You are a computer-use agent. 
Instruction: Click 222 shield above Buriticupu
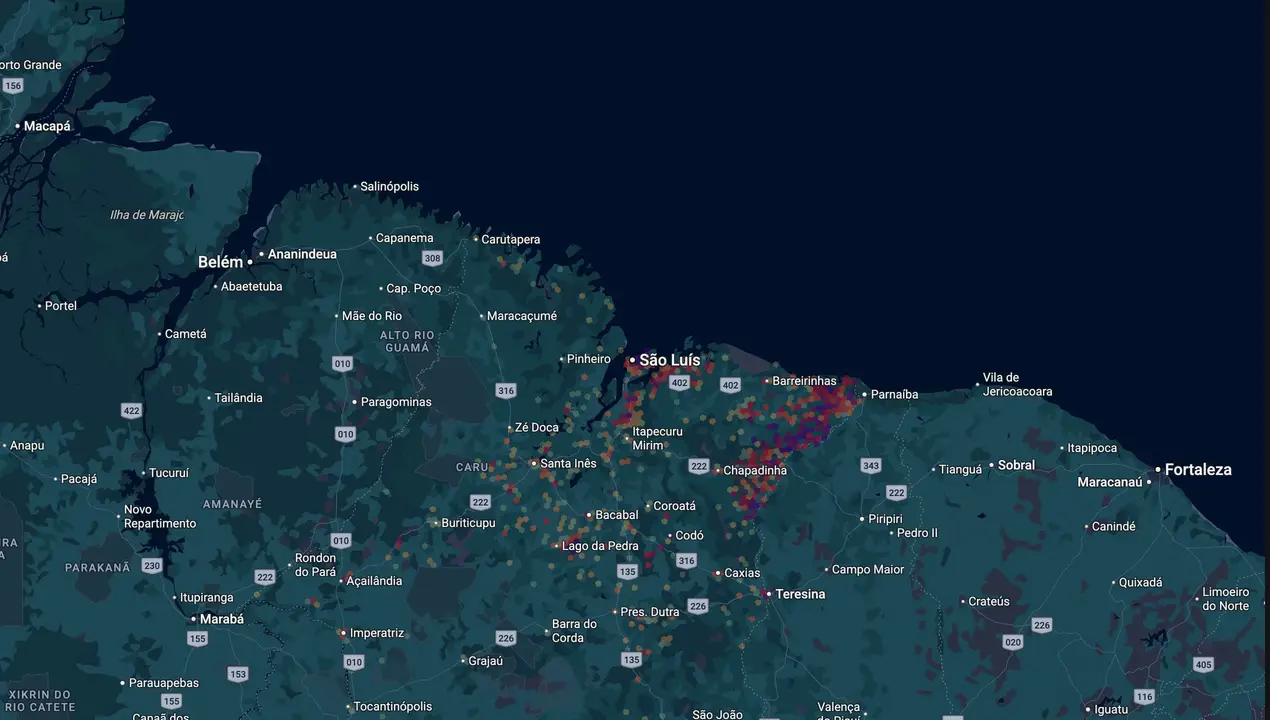click(481, 502)
